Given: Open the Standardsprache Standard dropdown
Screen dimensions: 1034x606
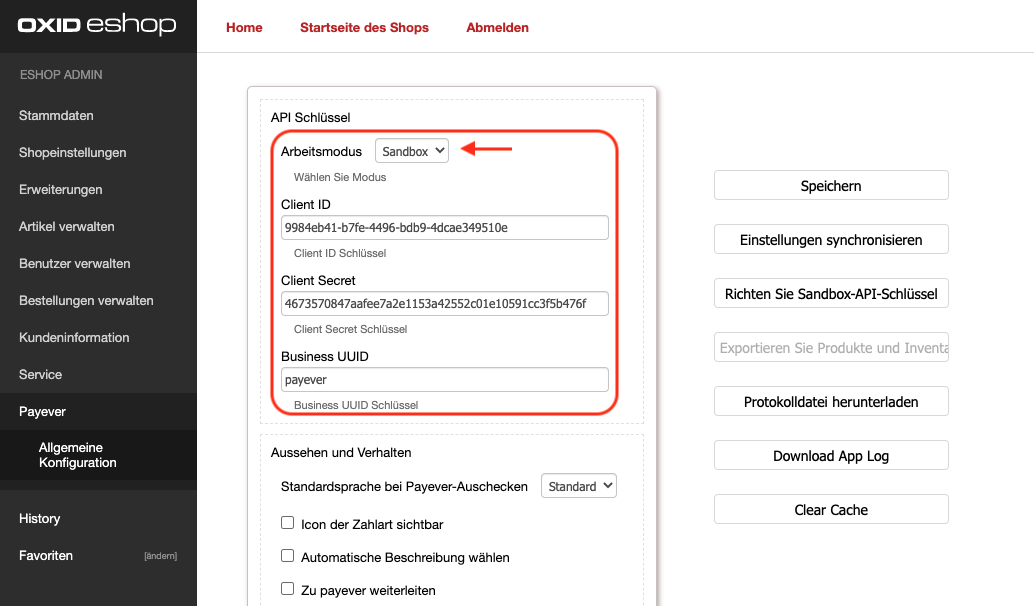Looking at the screenshot, I should [578, 486].
